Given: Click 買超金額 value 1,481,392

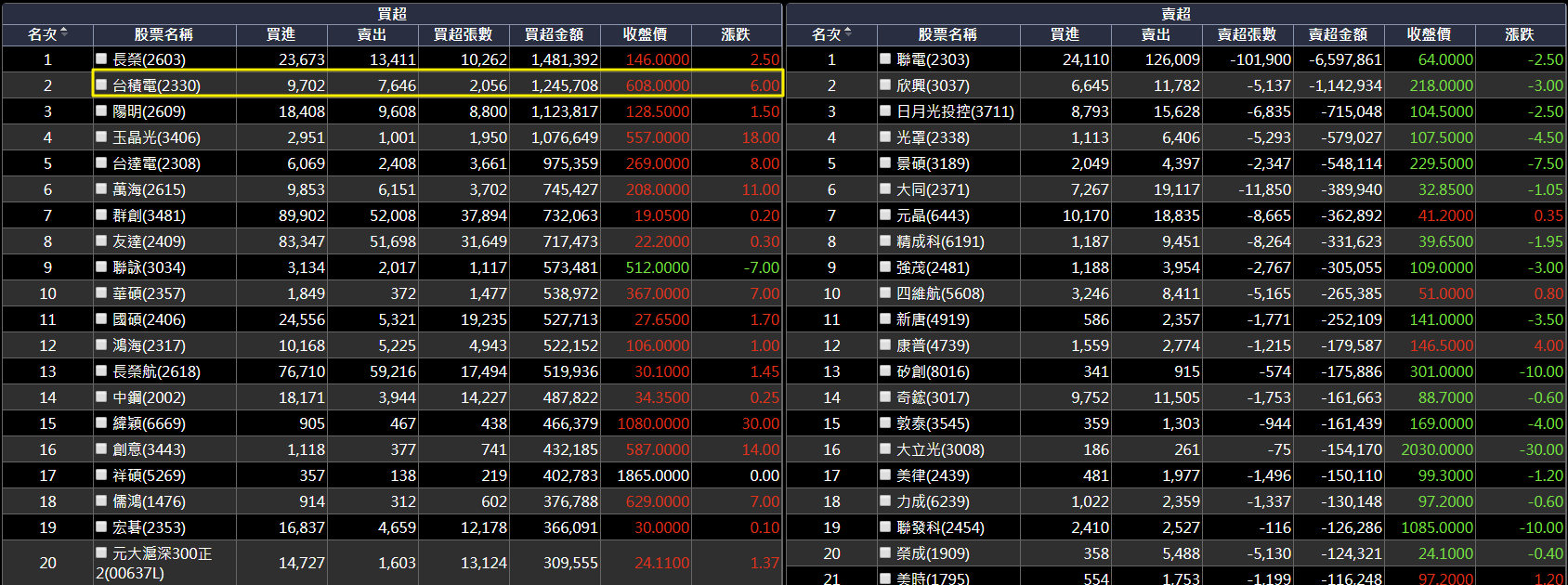Looking at the screenshot, I should pos(565,59).
